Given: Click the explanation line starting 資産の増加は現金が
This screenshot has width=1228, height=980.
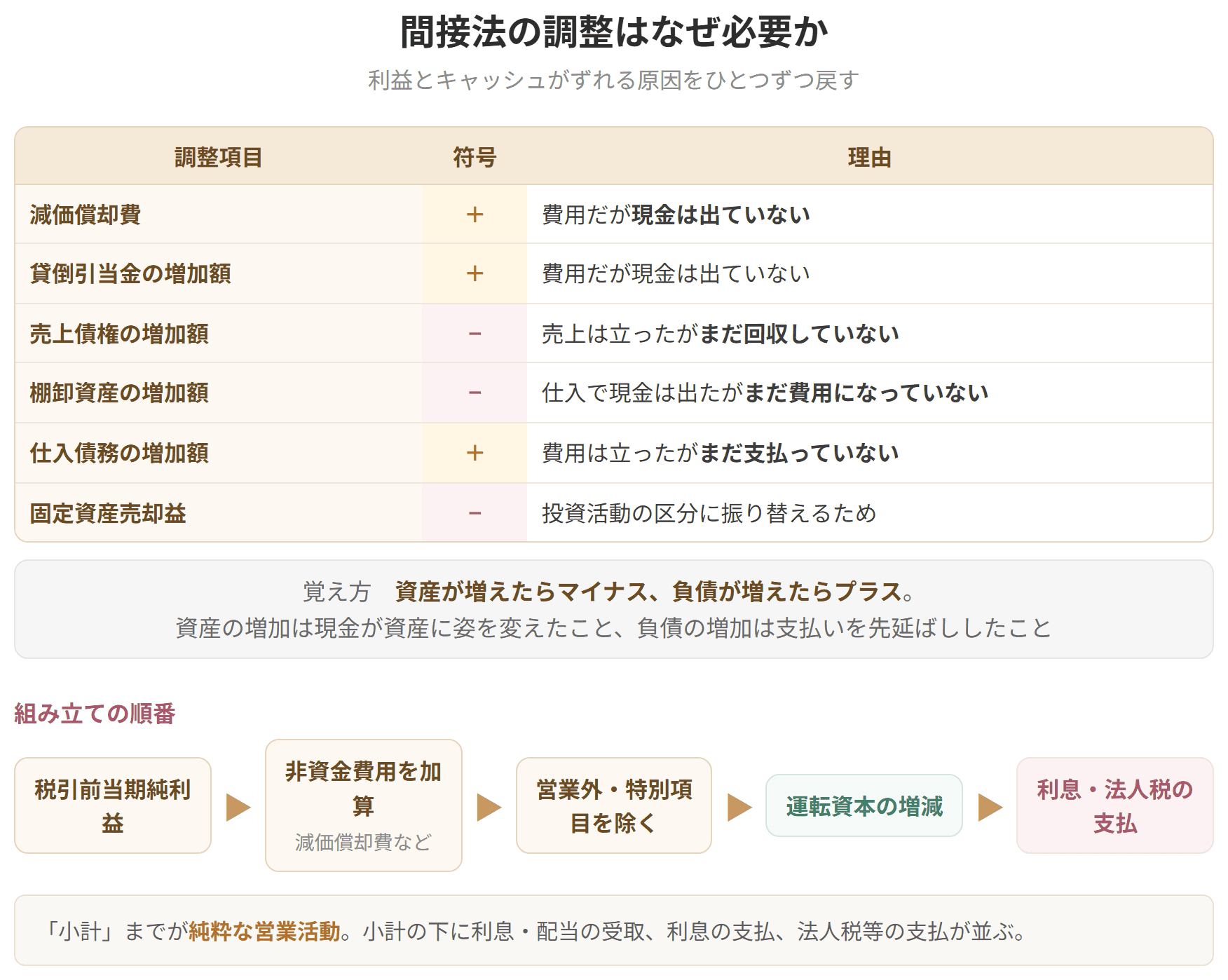Looking at the screenshot, I should (x=614, y=627).
